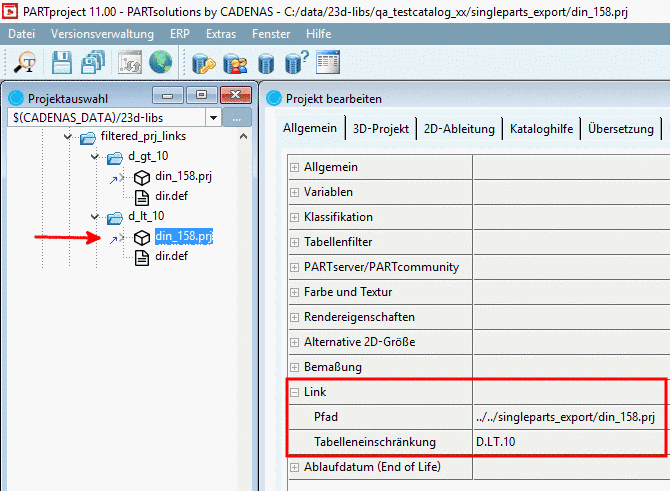Screen dimensions: 670x491
Task: Switch to the Kataloghilfe tab
Action: [541, 129]
